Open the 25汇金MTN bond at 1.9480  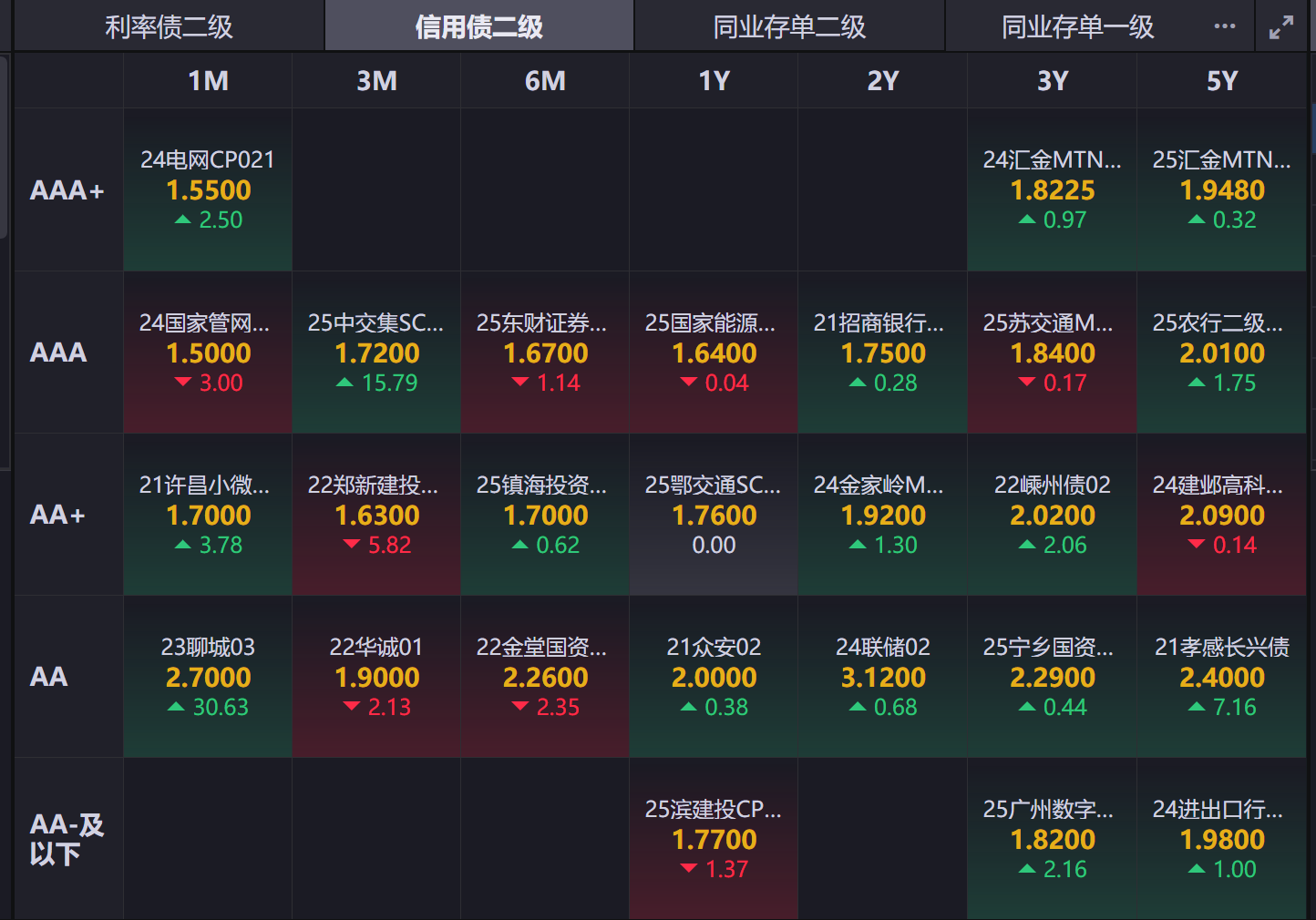(x=1221, y=190)
